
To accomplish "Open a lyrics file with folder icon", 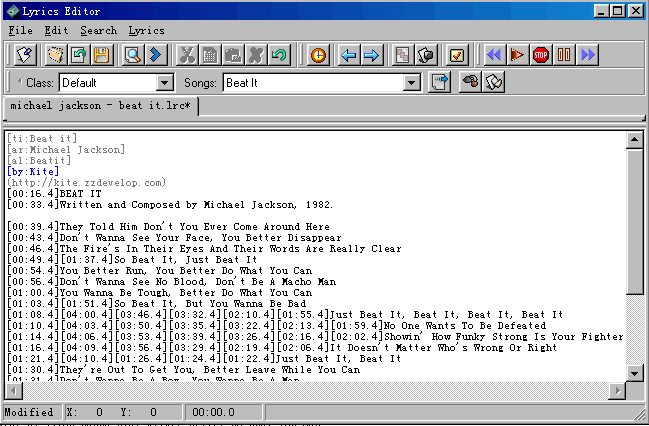I will 55,55.
